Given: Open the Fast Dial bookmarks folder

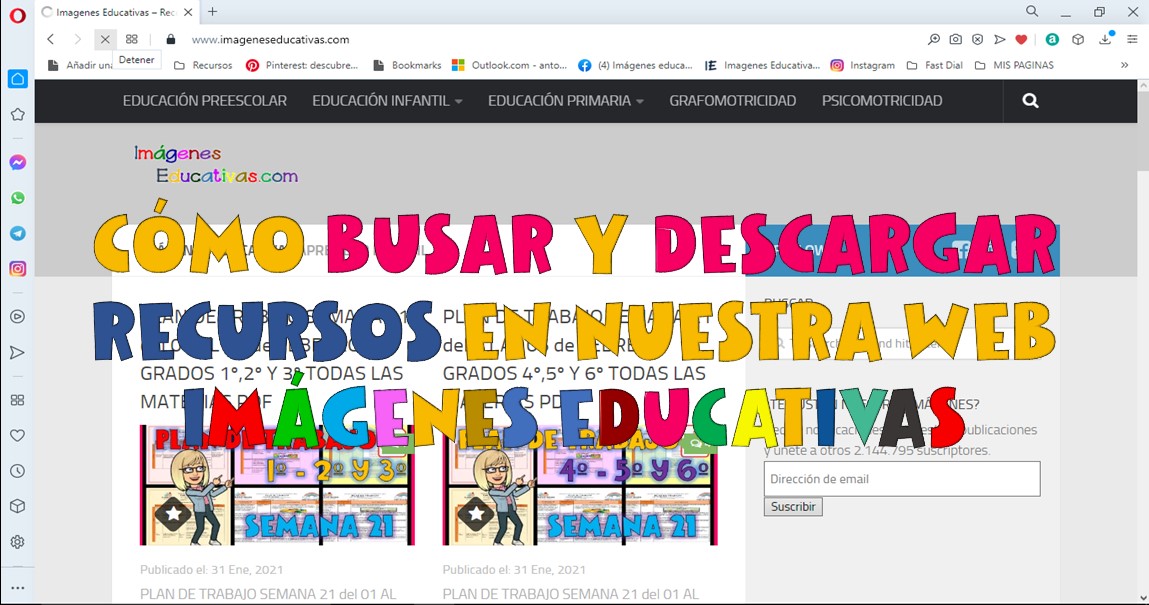Looking at the screenshot, I should 934,65.
